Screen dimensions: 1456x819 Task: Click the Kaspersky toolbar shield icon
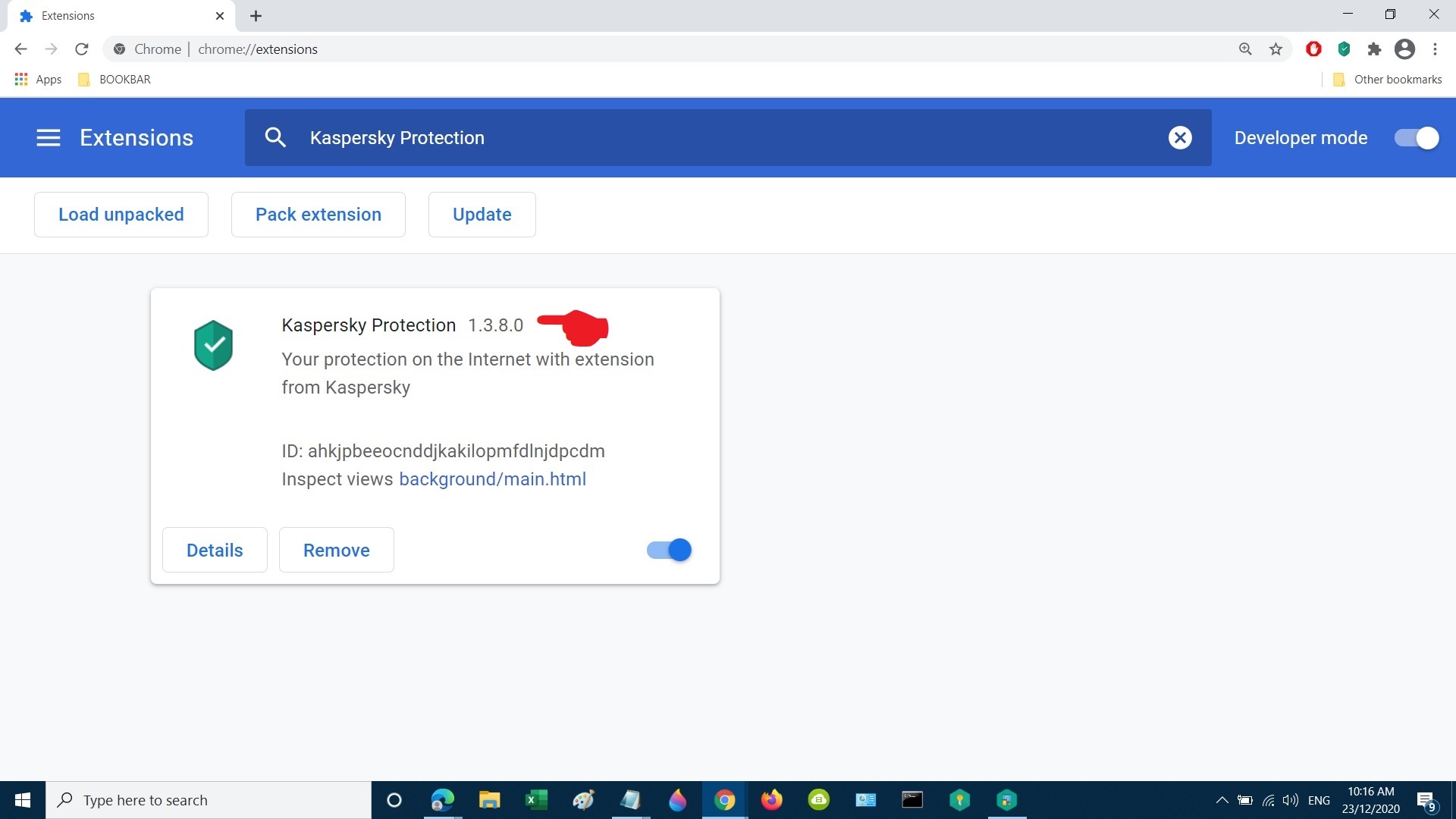point(1344,49)
